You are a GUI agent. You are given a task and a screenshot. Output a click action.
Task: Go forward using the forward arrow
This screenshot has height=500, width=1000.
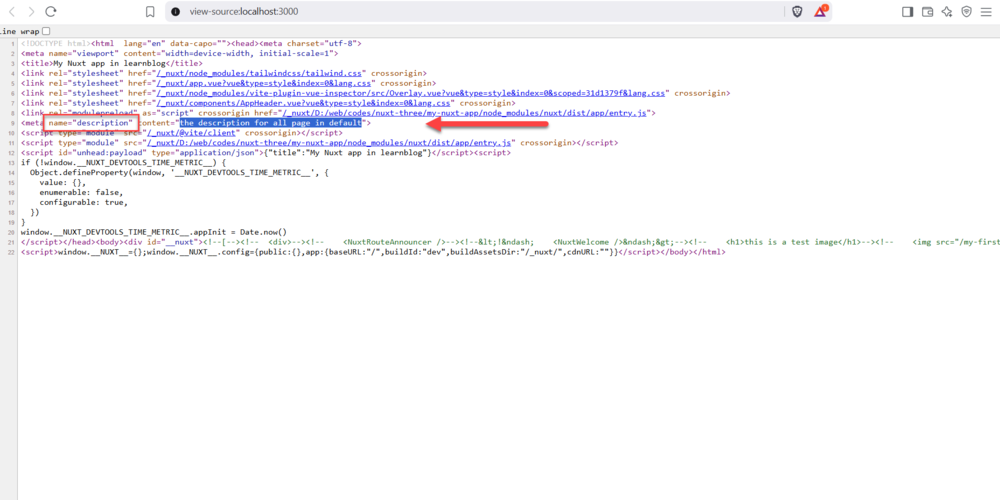tap(31, 11)
